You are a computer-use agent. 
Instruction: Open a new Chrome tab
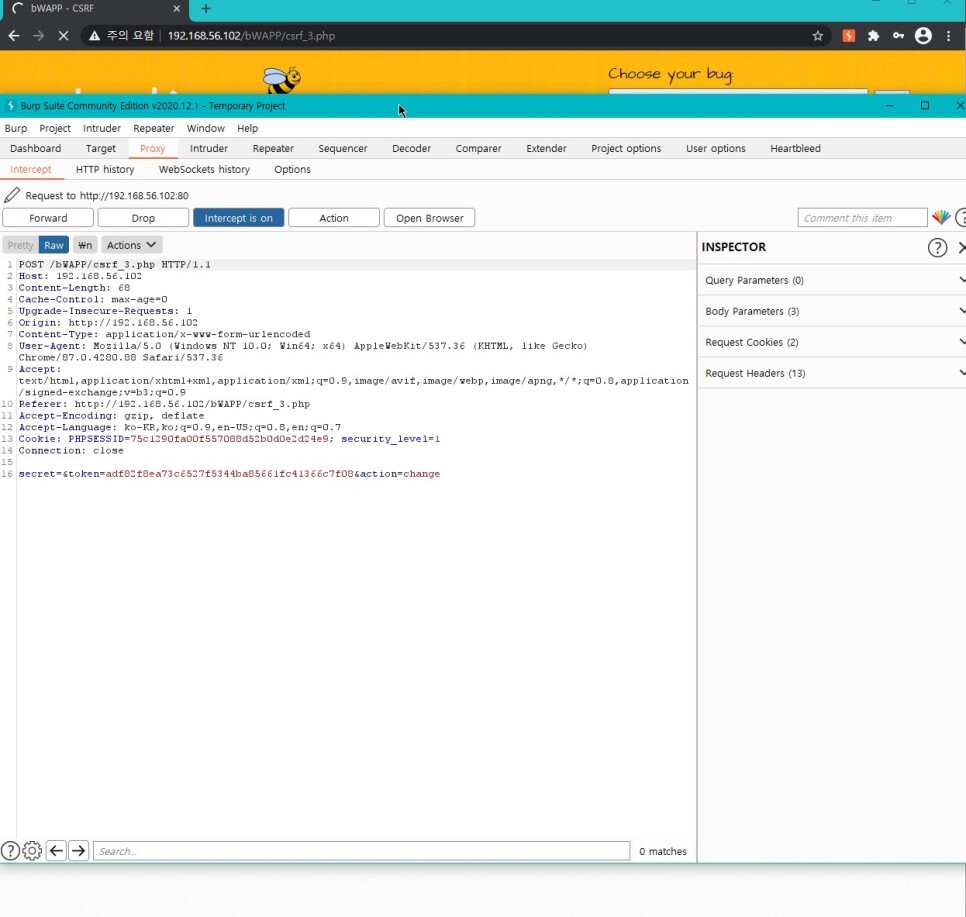tap(206, 9)
